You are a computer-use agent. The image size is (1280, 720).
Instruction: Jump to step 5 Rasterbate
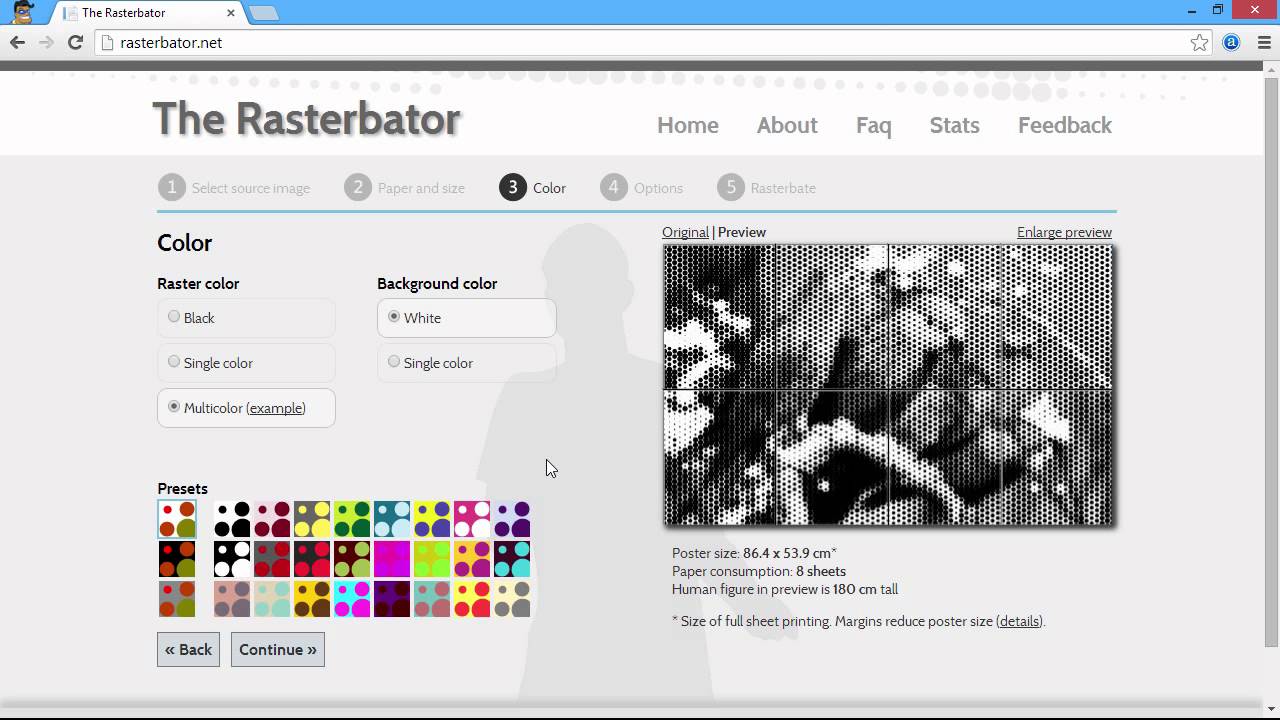click(x=767, y=187)
